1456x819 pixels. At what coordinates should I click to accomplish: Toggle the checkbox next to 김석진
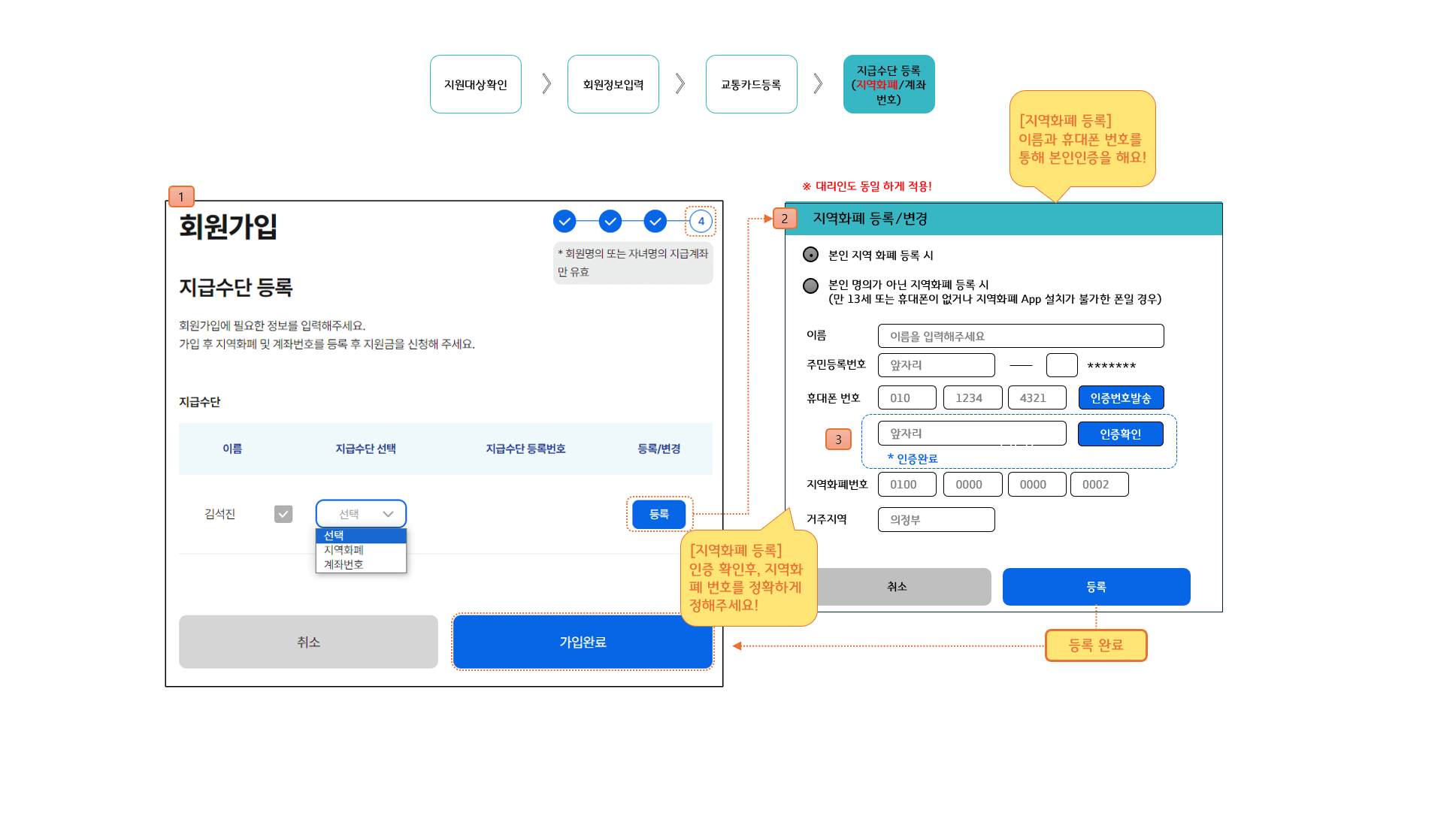tap(283, 514)
